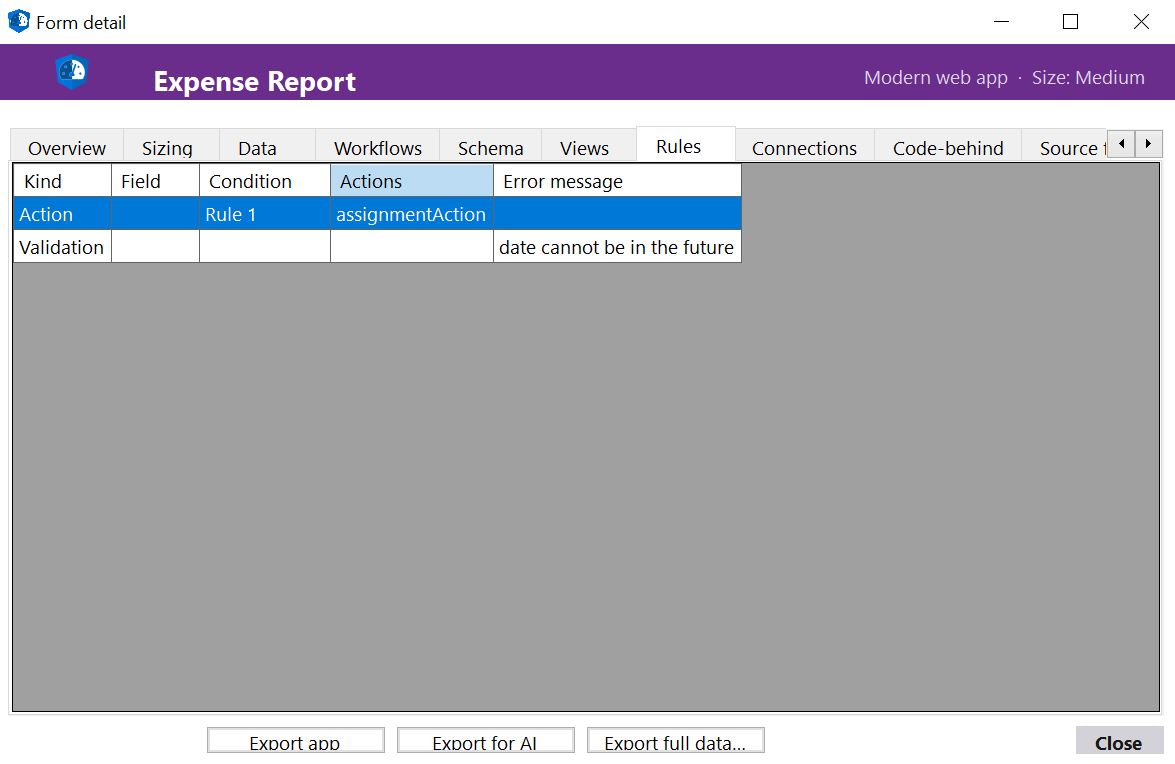Switch to the Workflows tab
The height and width of the screenshot is (764, 1175).
click(x=378, y=147)
